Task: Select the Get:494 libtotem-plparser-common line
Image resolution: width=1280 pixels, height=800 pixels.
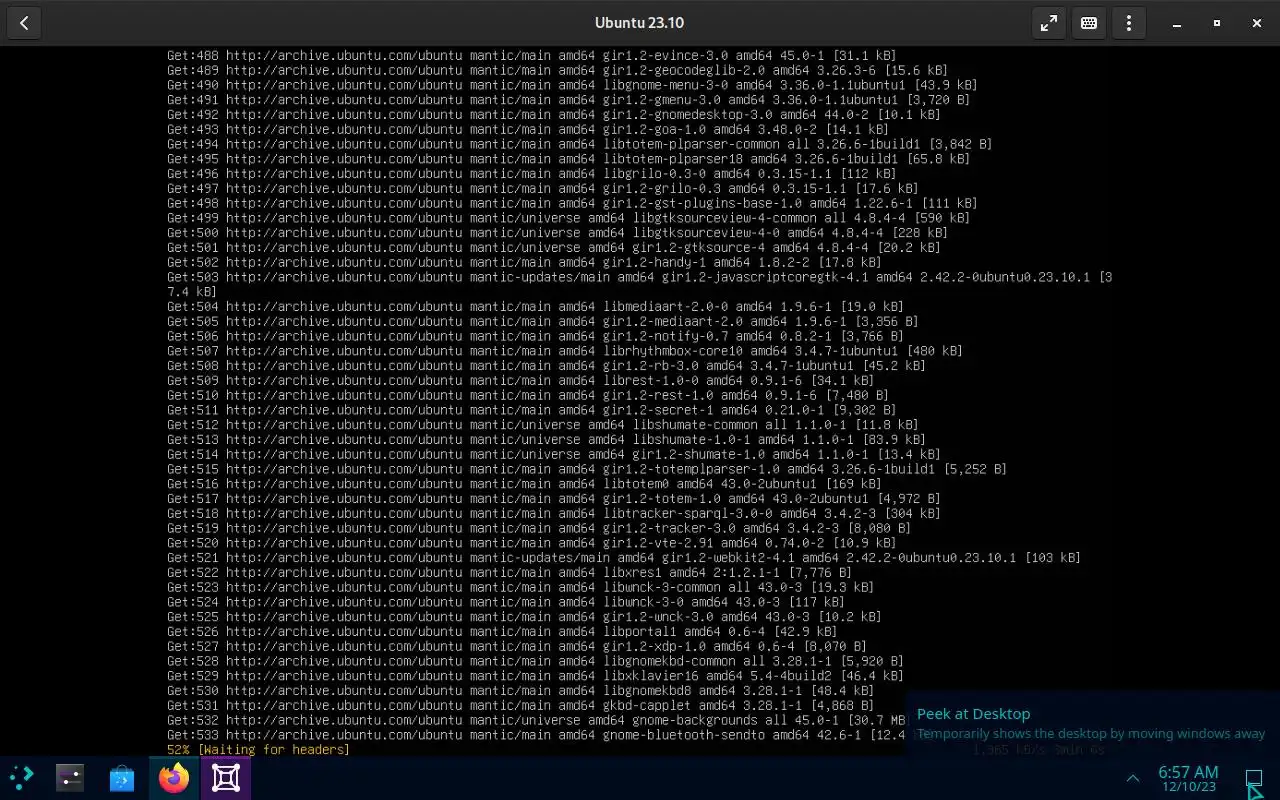Action: point(579,144)
